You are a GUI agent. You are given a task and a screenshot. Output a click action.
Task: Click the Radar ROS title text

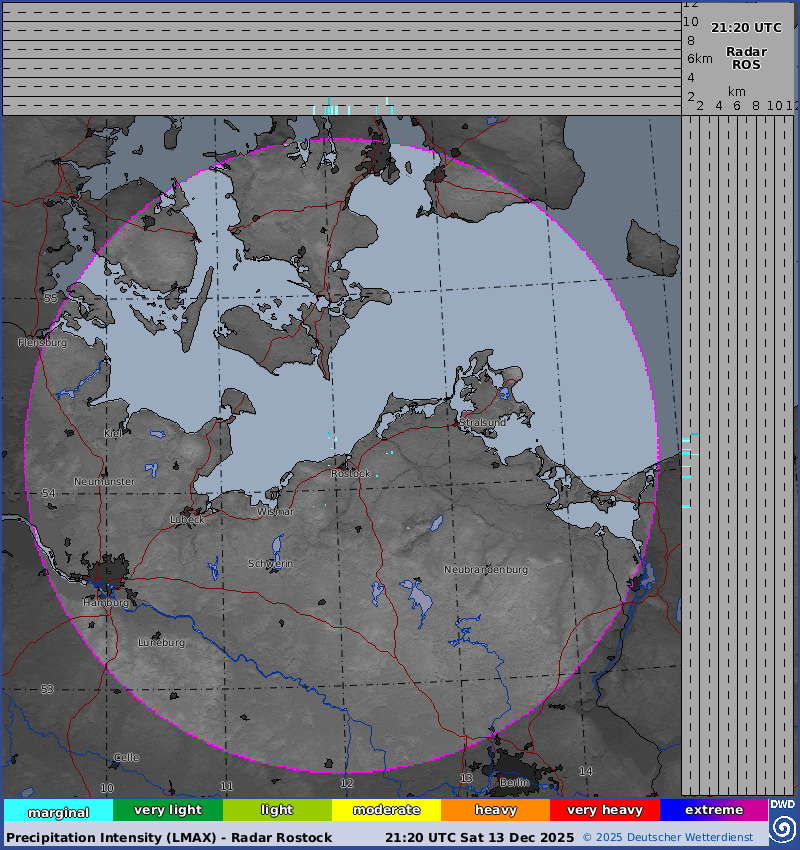click(746, 58)
